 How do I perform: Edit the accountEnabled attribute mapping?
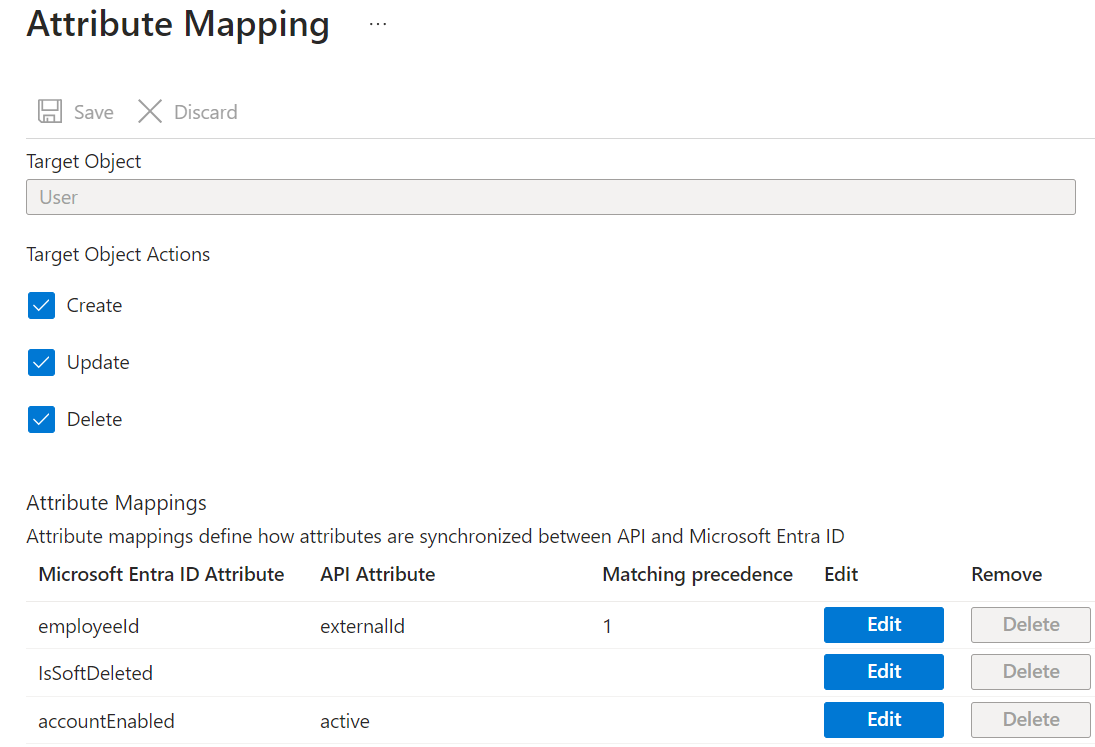883,719
